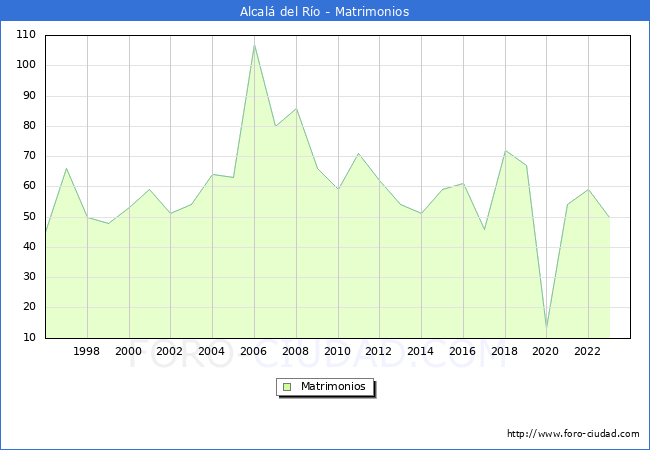Select the green Matrimonios legend swatch
Screen dimensions: 650x450
coord(287,387)
